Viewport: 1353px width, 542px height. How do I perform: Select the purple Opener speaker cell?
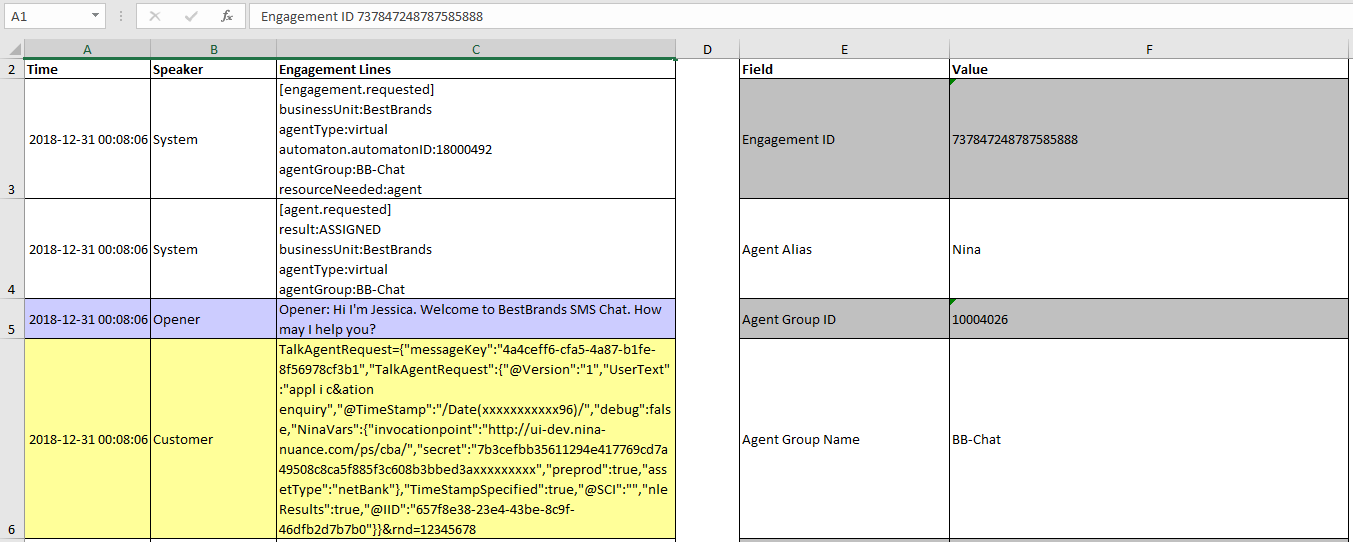(x=213, y=320)
